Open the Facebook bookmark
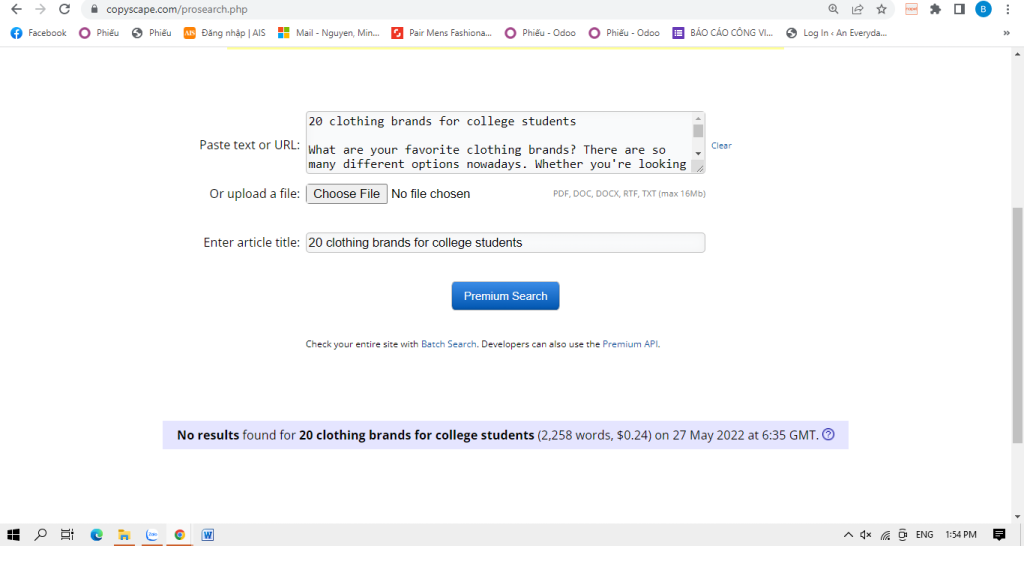The width and height of the screenshot is (1024, 576). [x=38, y=33]
